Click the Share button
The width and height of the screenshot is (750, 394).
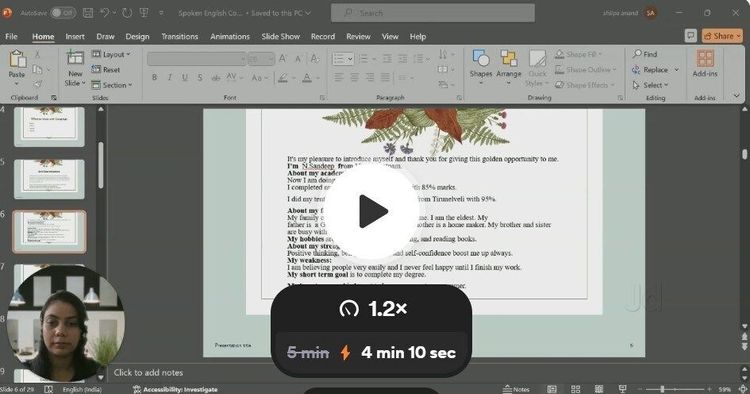pyautogui.click(x=722, y=36)
